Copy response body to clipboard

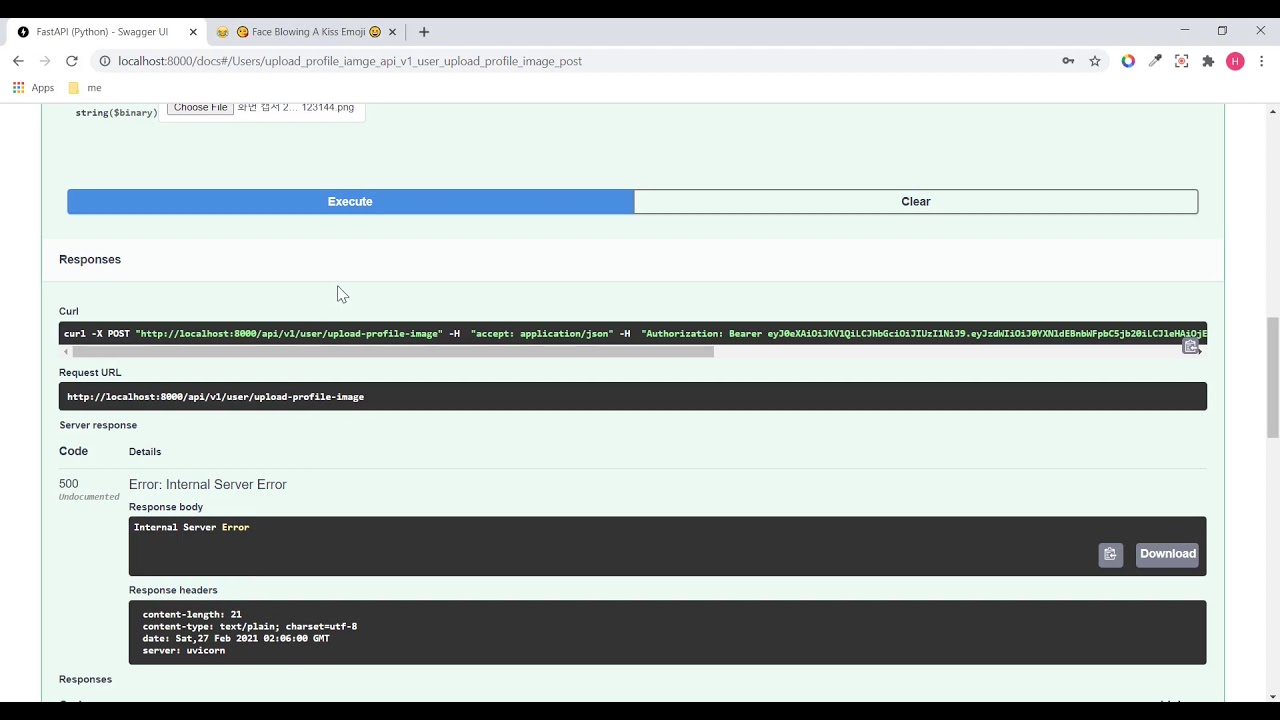click(1110, 554)
